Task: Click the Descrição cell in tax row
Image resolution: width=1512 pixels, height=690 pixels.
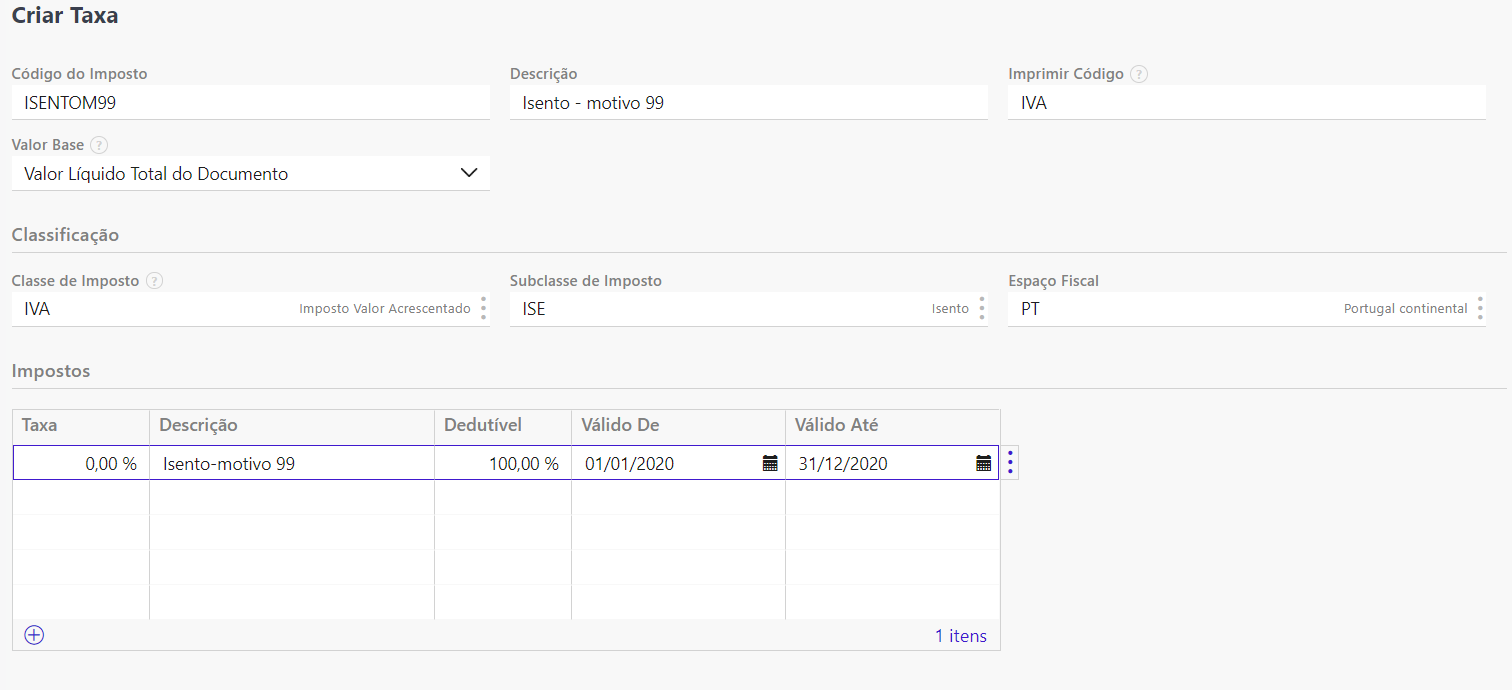Action: [292, 463]
